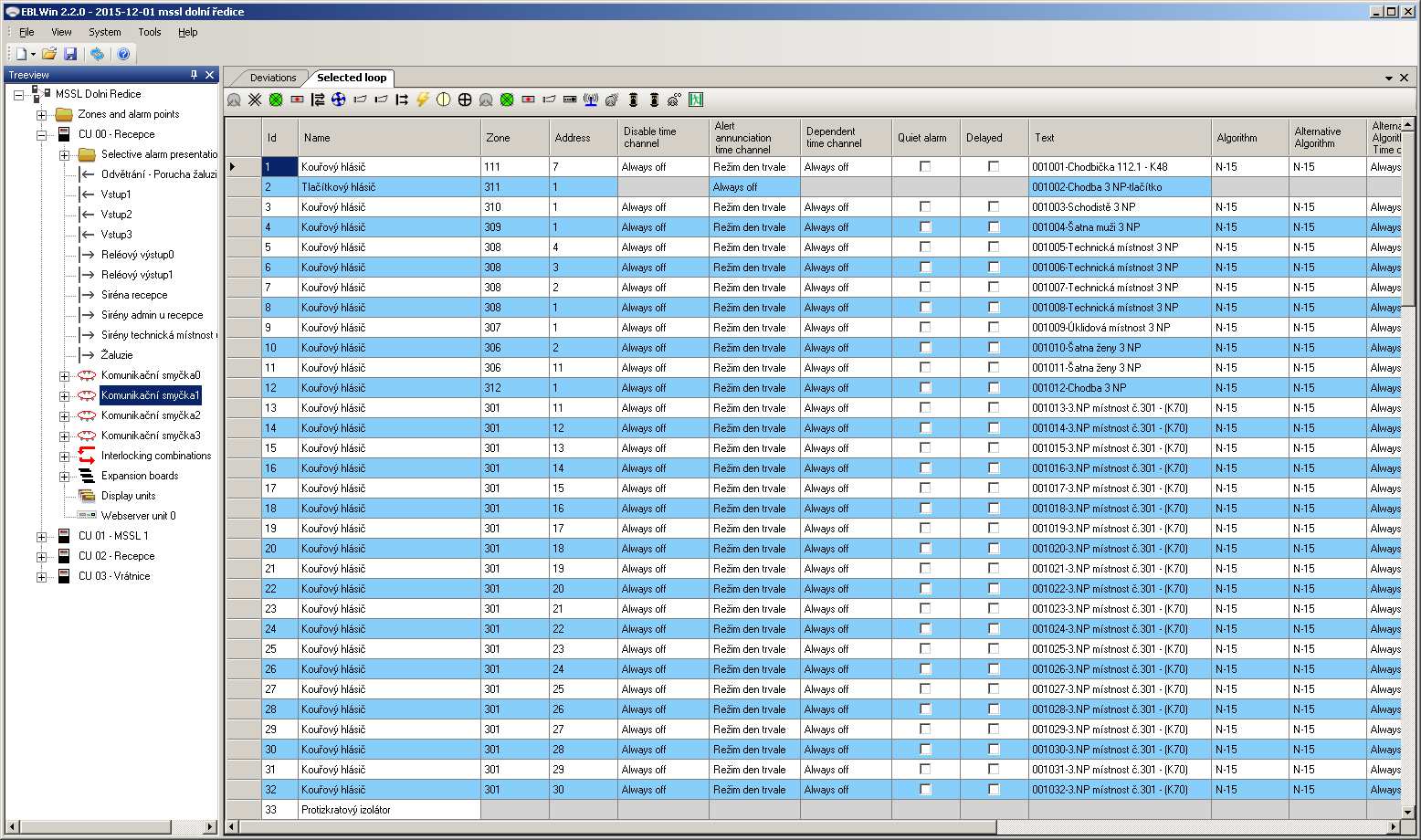Expand the Interlocking combinations node
The height and width of the screenshot is (840, 1421).
point(64,457)
